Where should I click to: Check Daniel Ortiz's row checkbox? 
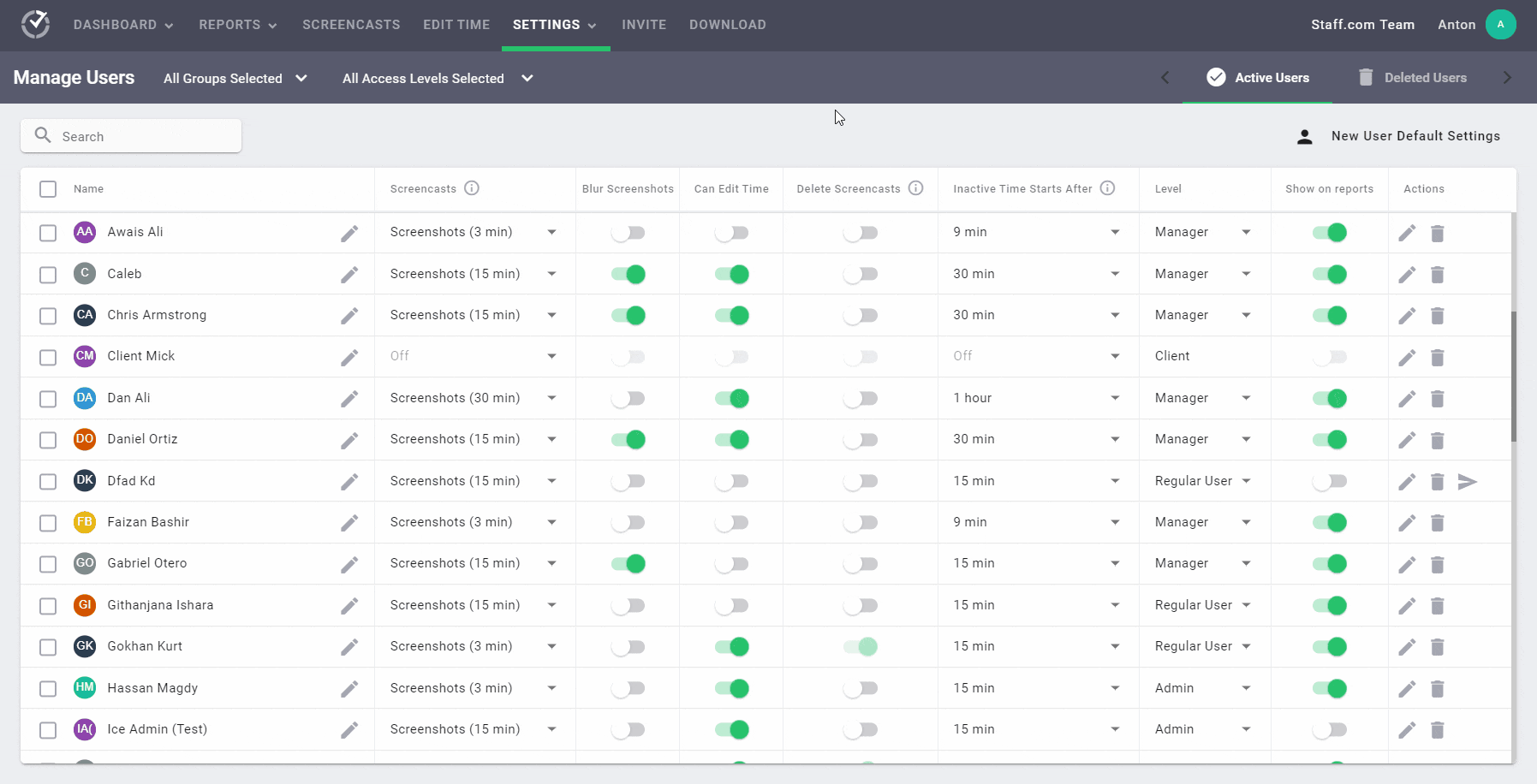[x=48, y=440]
